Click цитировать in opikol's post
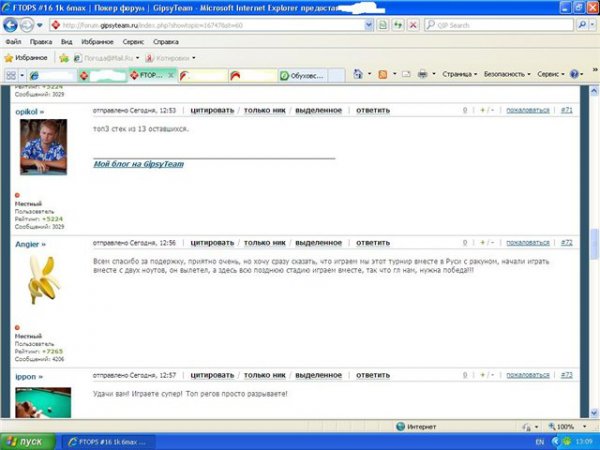The height and width of the screenshot is (450, 600). tap(211, 110)
